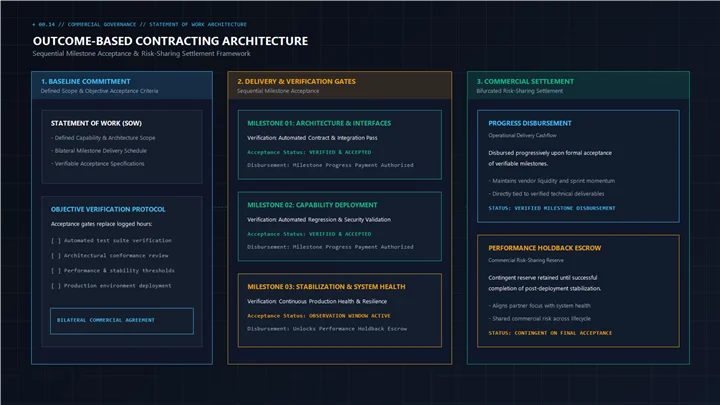The height and width of the screenshot is (405, 720).
Task: Click Status: Verified Milestone Disbursement line
Action: [x=551, y=208]
